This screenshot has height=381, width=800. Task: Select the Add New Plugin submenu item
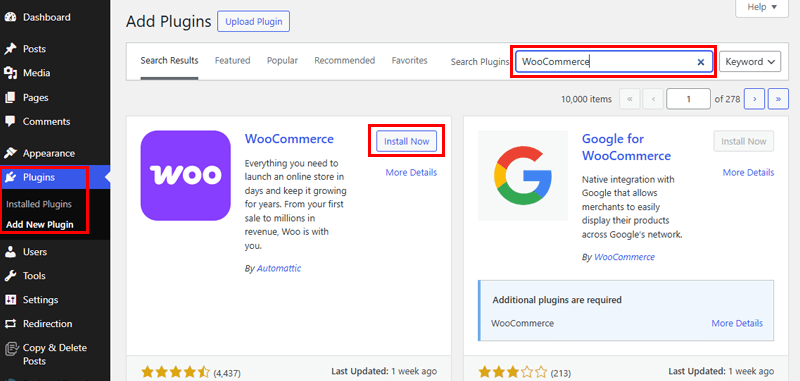click(x=40, y=224)
